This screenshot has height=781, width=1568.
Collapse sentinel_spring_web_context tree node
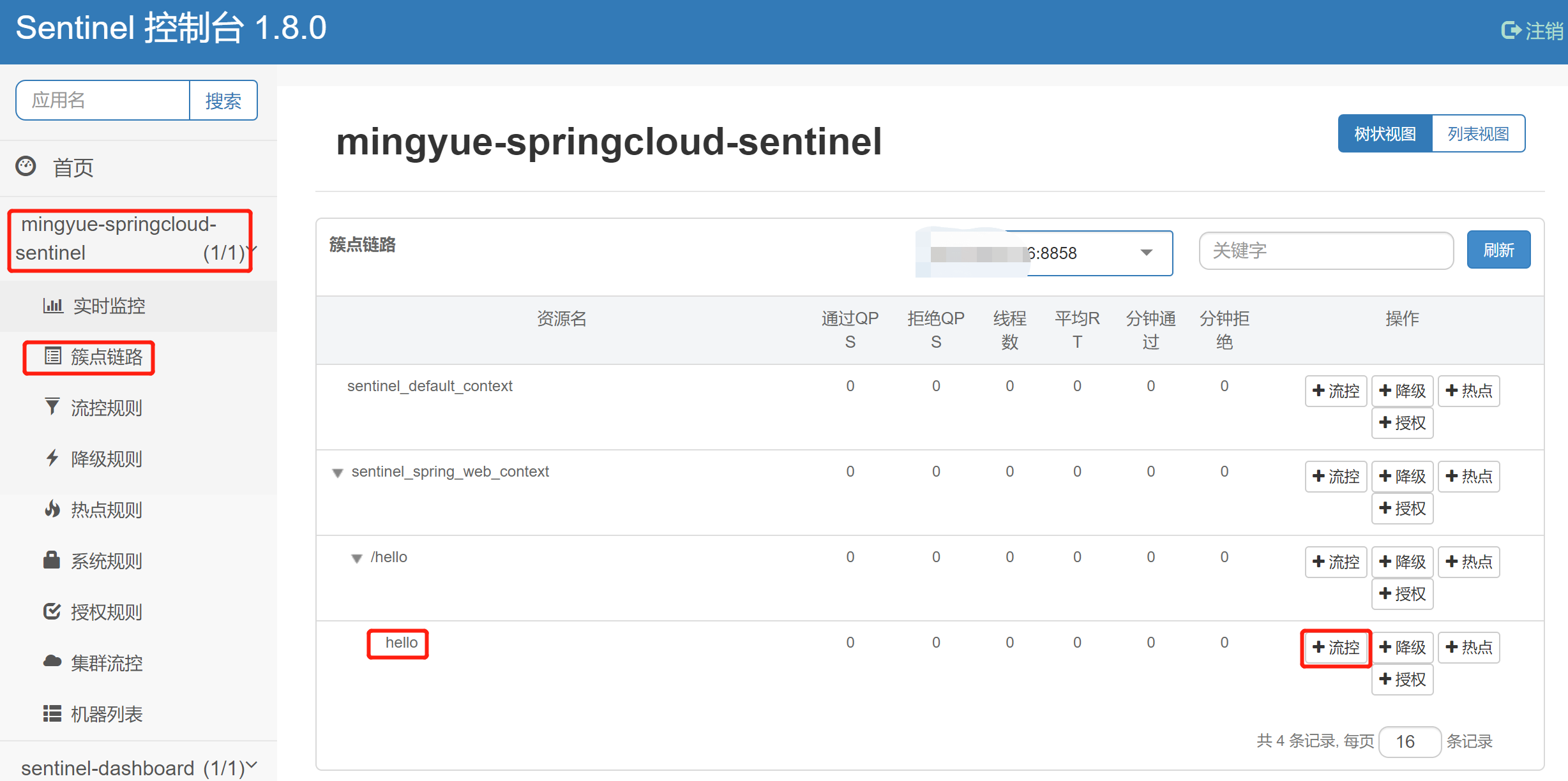pyautogui.click(x=338, y=473)
